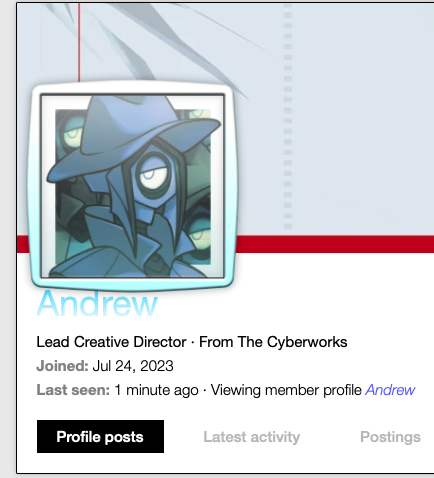Open Andrew's hat-wearing robot avatar image
434x478 pixels.
tap(133, 186)
